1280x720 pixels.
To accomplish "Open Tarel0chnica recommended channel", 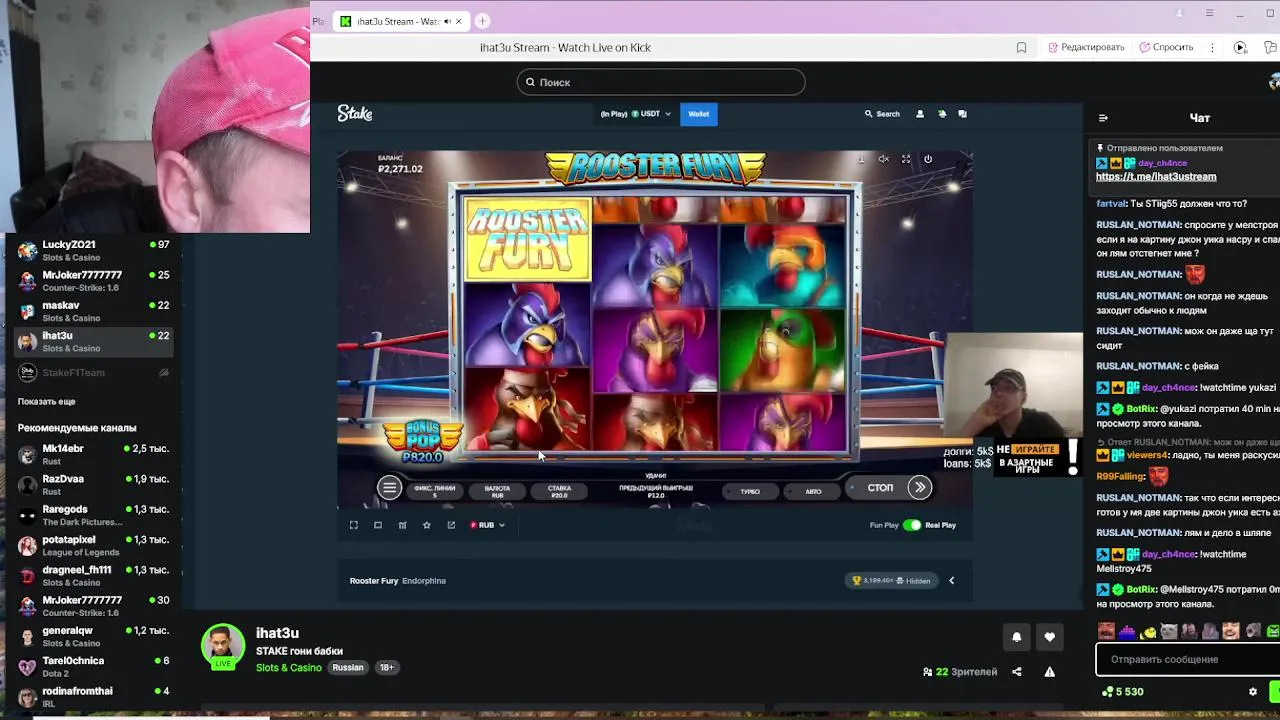I will 93,666.
